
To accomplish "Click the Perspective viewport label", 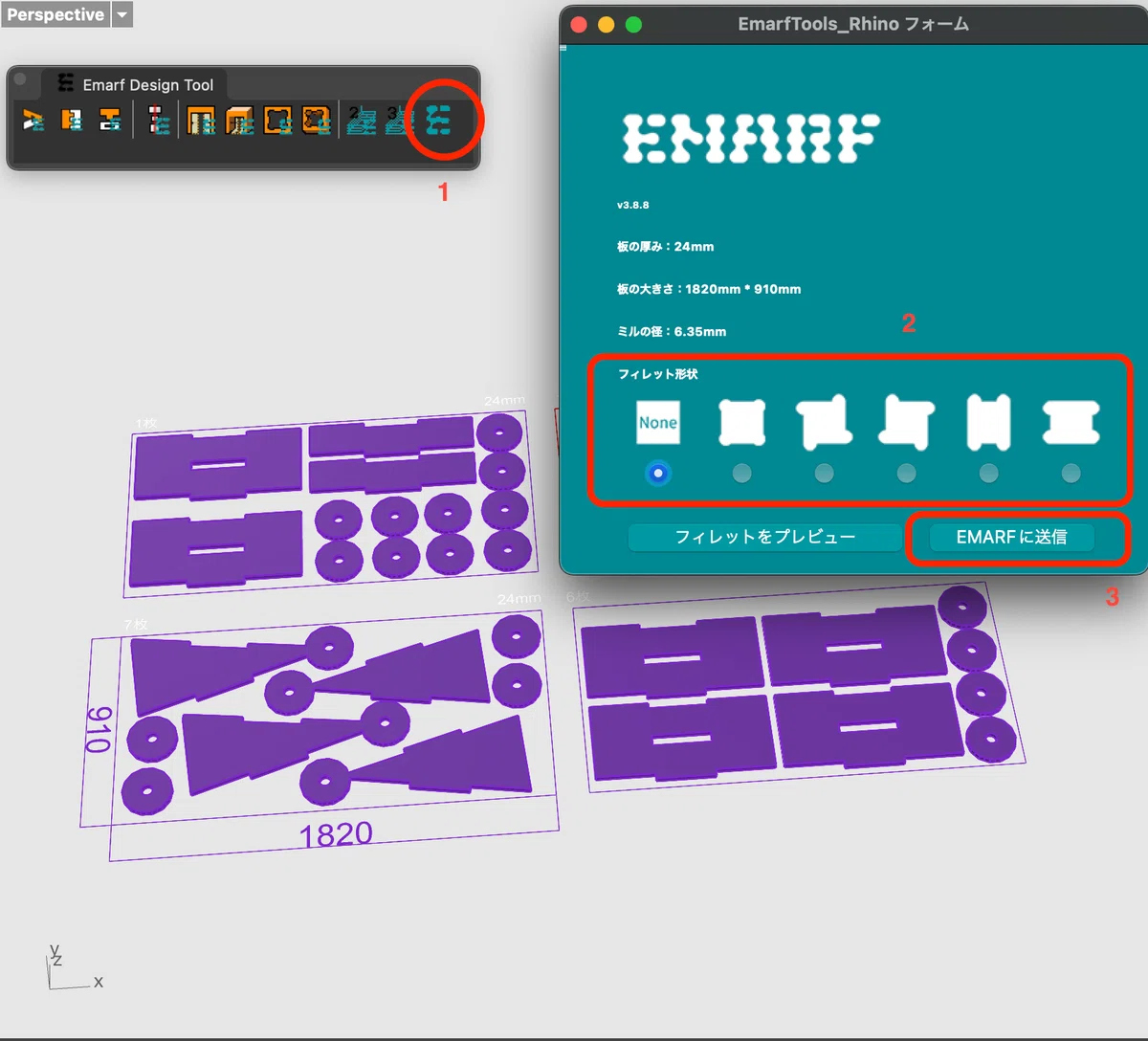I will [55, 14].
